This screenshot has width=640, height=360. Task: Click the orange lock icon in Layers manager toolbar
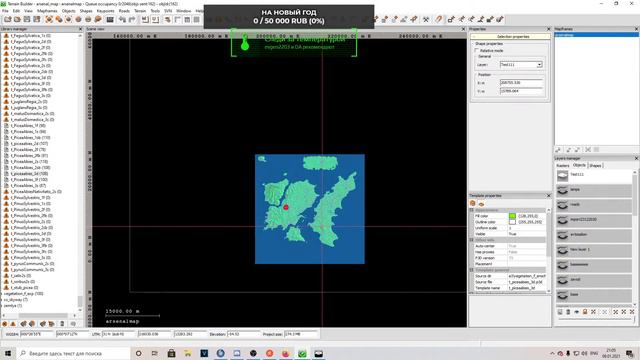[585, 312]
